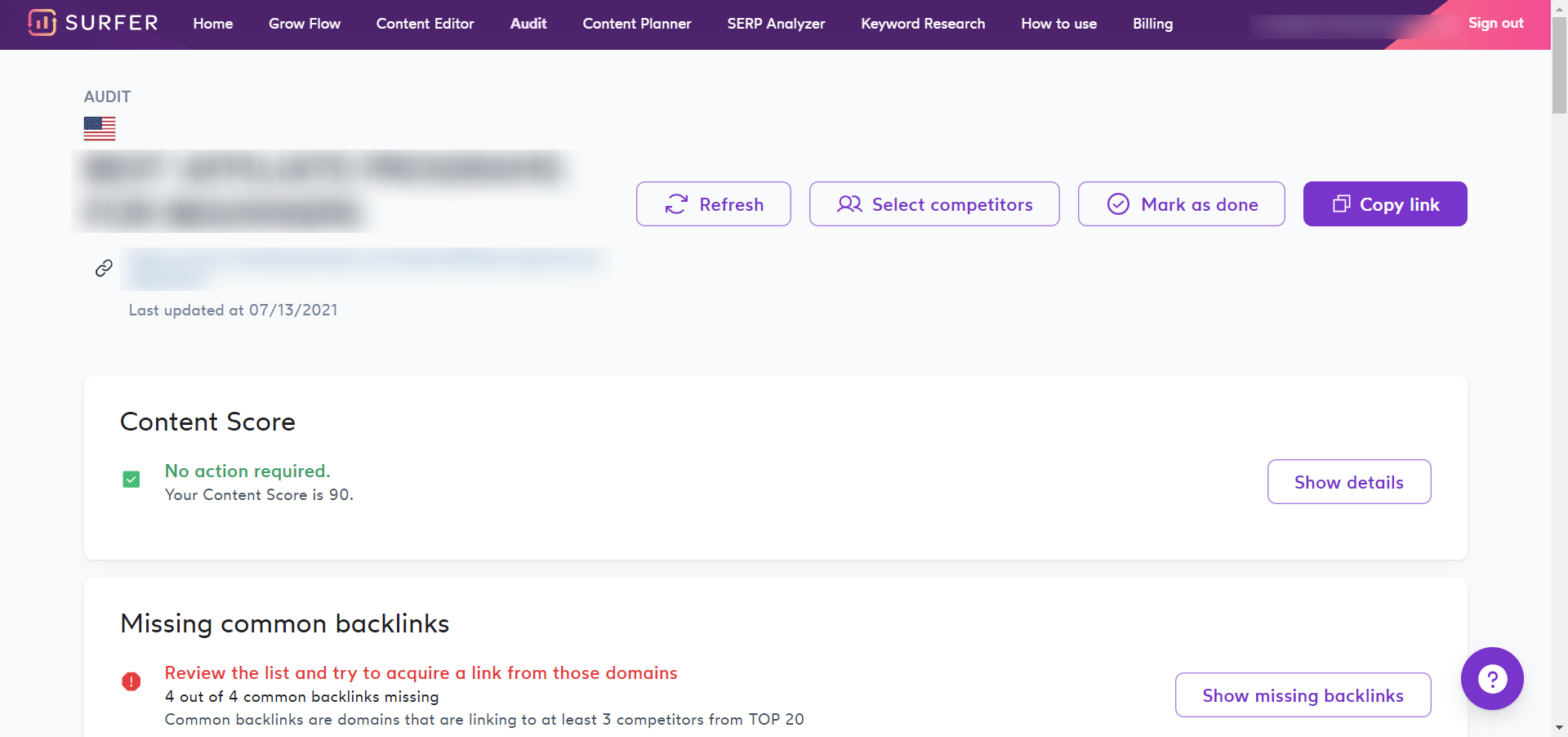The image size is (1568, 737).
Task: Click the 'Missing common backlinks' heading
Action: coord(284,623)
